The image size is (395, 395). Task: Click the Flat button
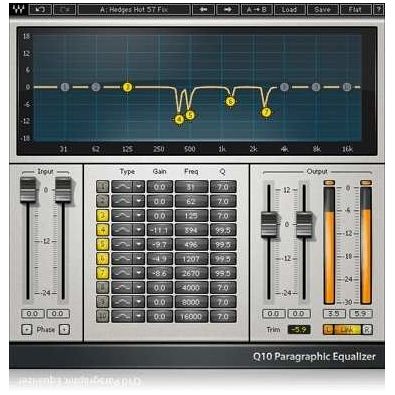(x=355, y=10)
